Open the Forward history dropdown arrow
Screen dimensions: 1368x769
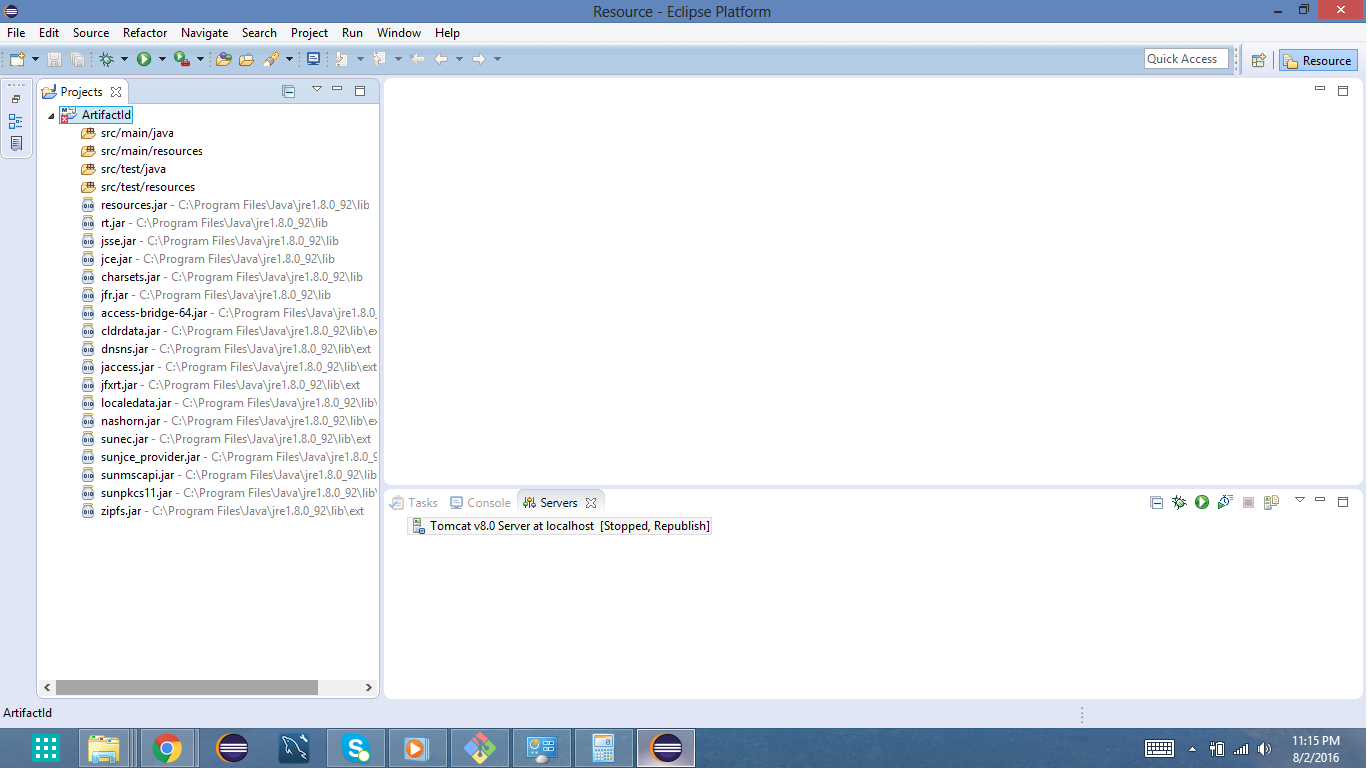[497, 59]
